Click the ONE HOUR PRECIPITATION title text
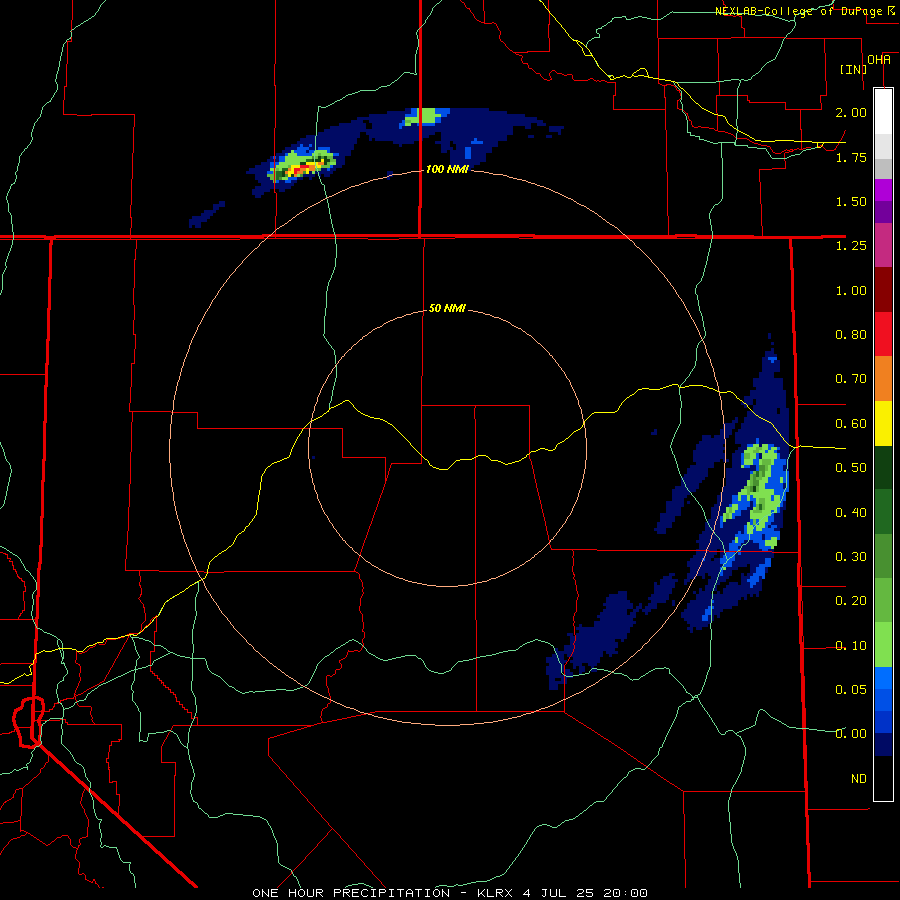Viewport: 900px width, 900px height. (351, 893)
